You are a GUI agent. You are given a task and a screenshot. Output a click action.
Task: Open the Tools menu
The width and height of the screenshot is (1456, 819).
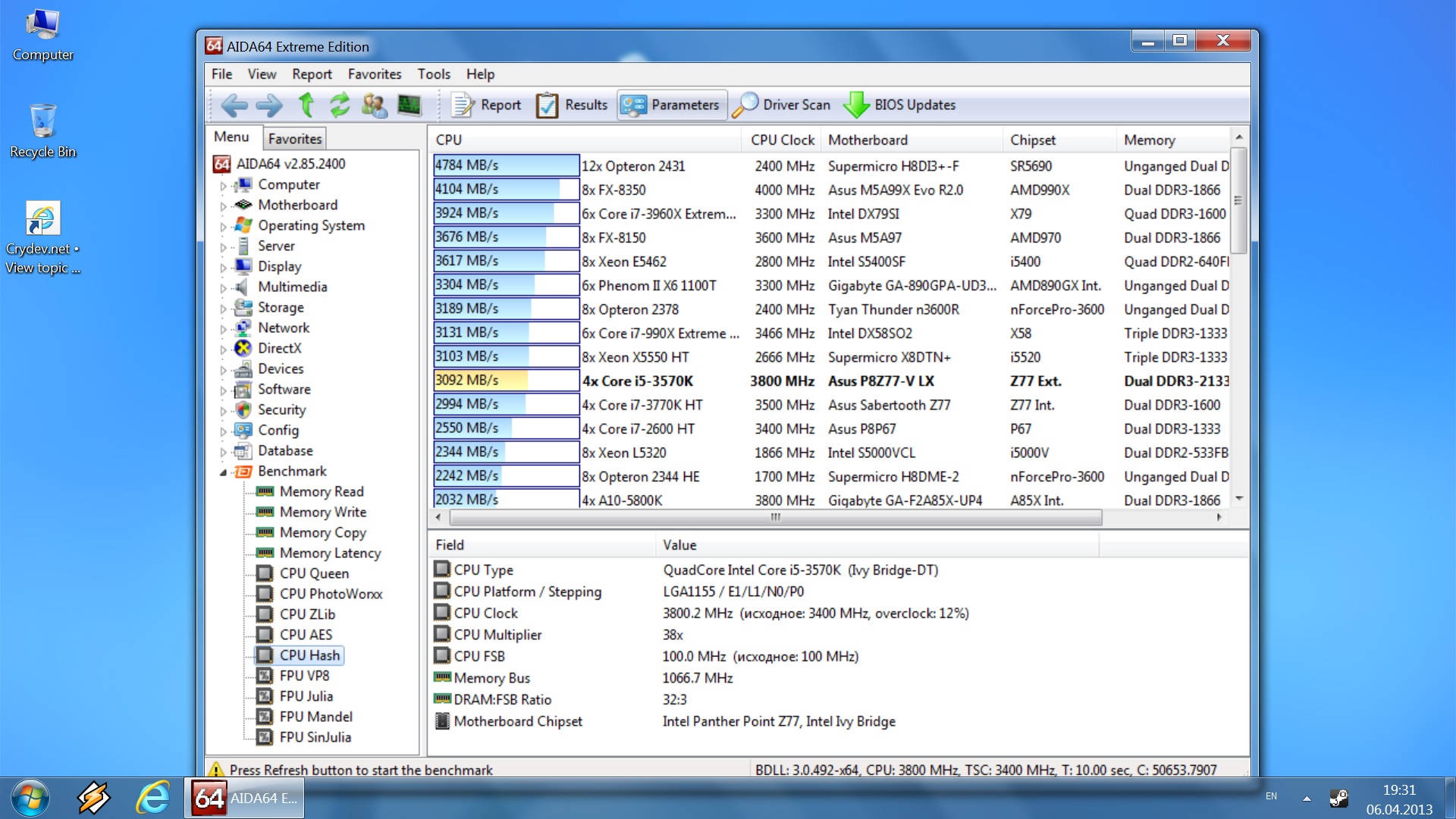click(x=434, y=74)
